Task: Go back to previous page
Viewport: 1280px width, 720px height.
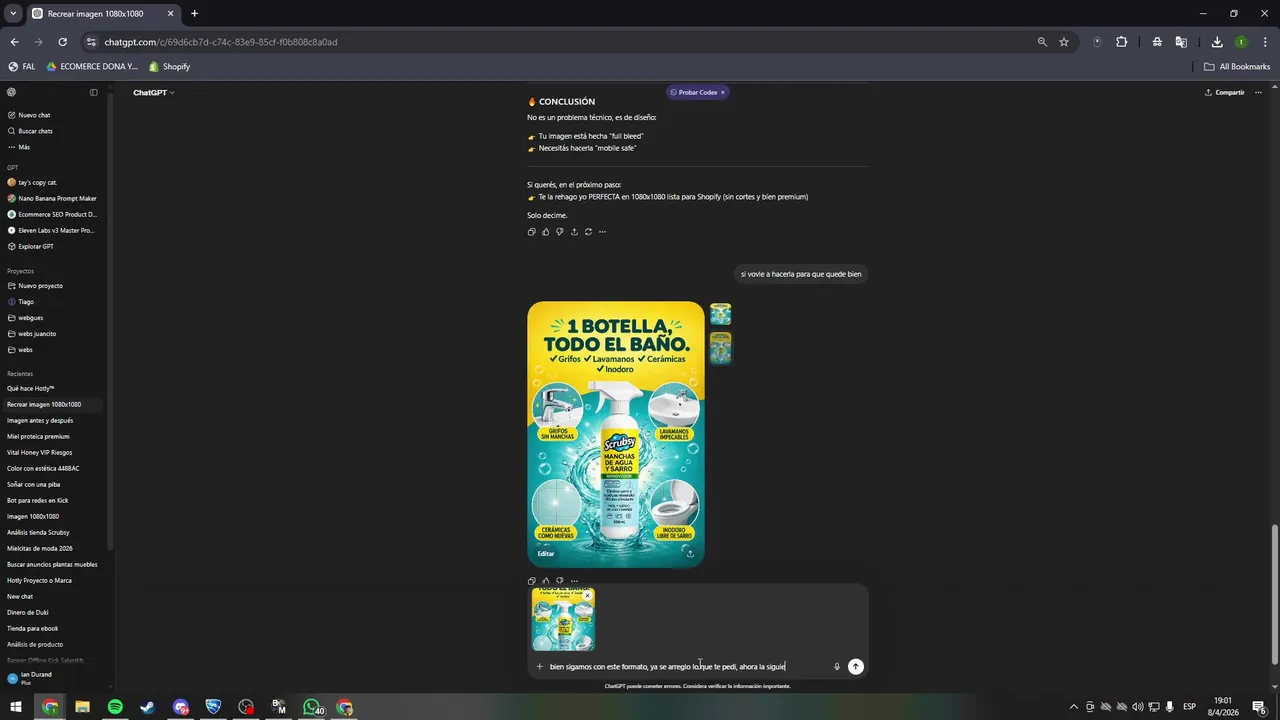Action: pyautogui.click(x=14, y=42)
